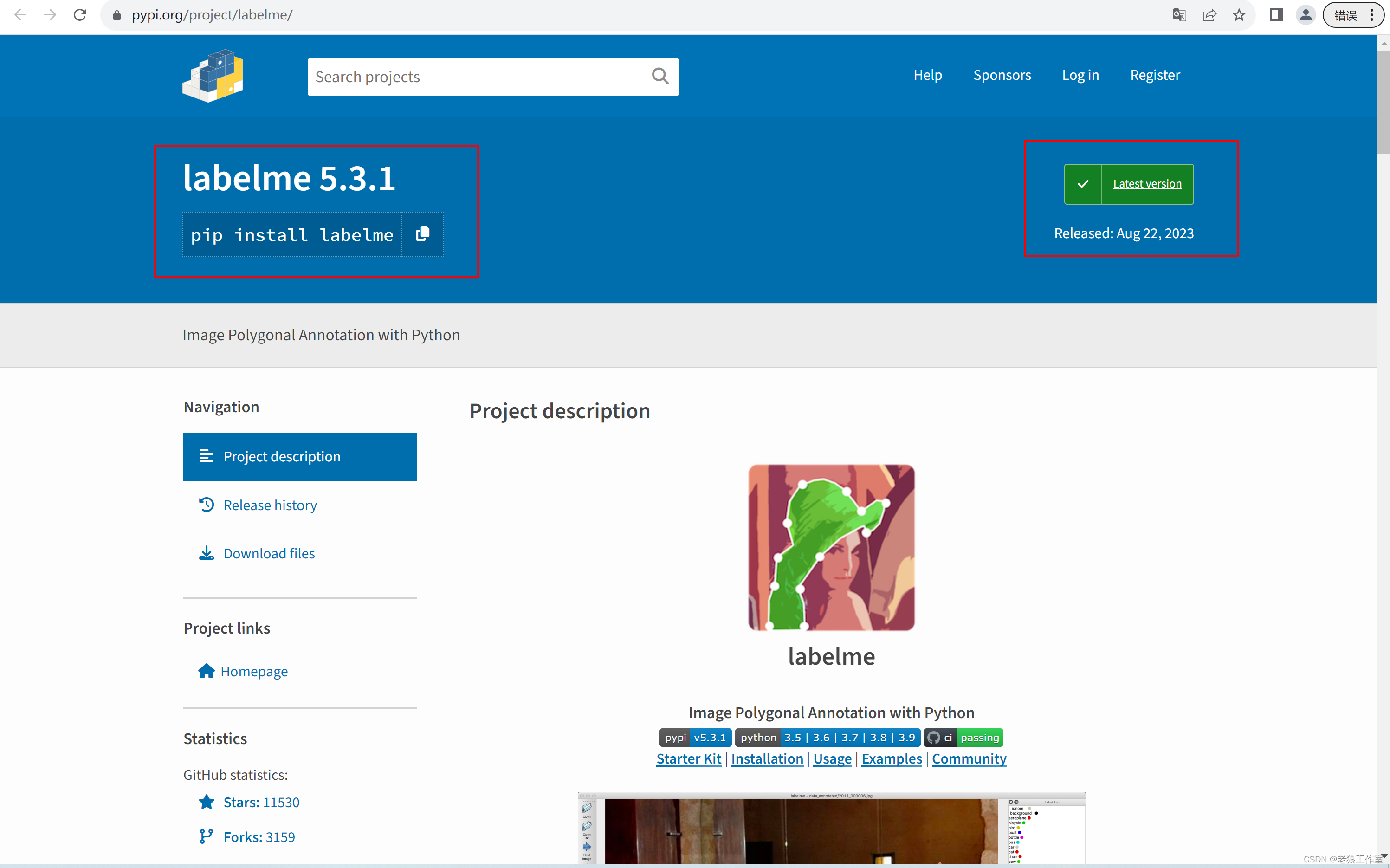Click in the Search projects field
The width and height of the screenshot is (1390, 868).
(x=476, y=77)
